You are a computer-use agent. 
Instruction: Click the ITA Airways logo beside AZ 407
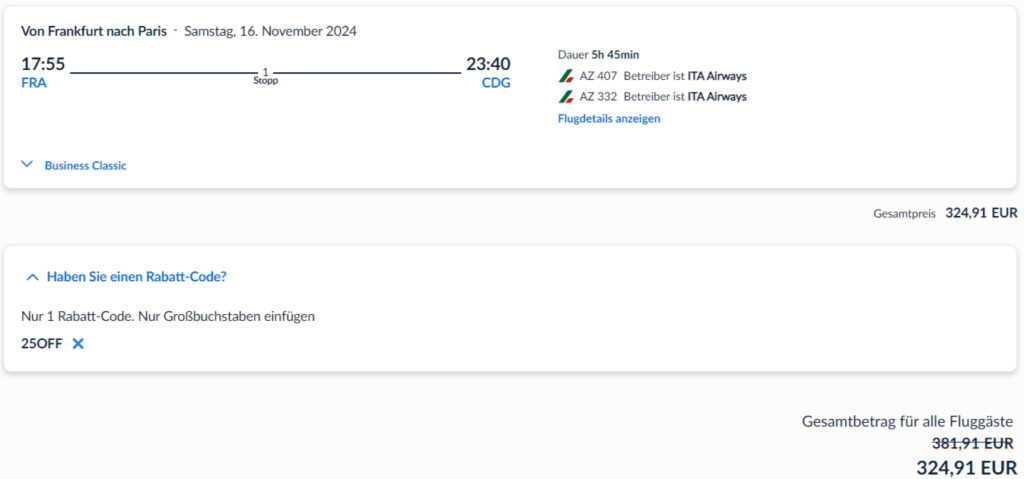click(x=566, y=76)
